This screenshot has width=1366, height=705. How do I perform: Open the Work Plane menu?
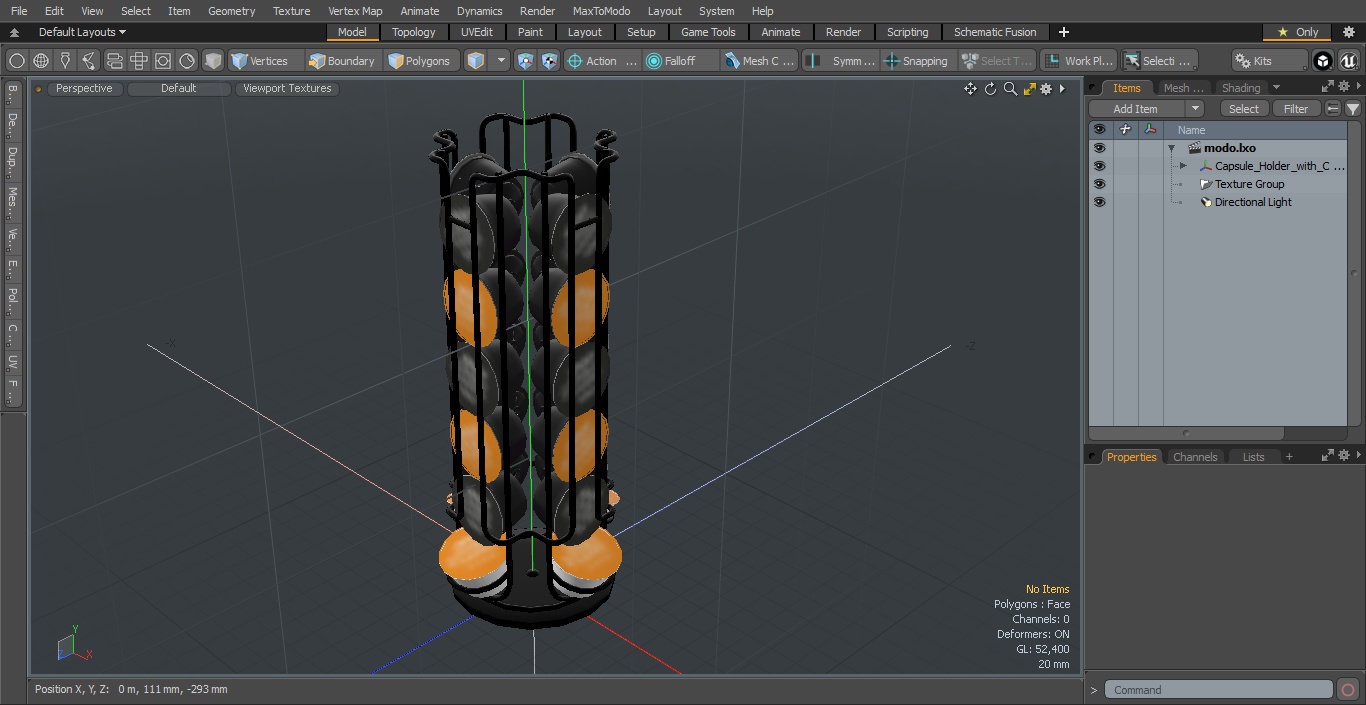[1078, 61]
